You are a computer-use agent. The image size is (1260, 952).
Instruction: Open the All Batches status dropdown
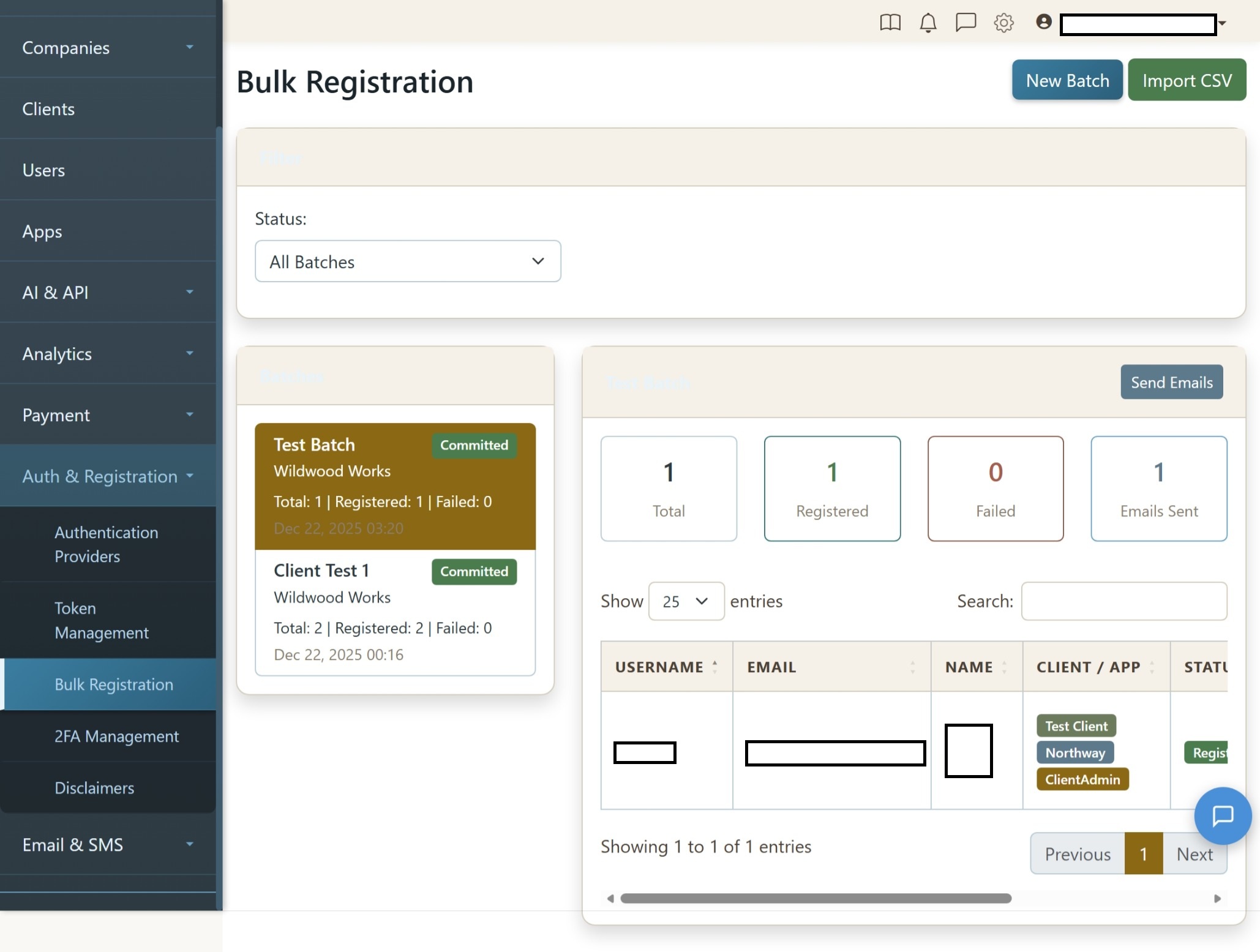coord(407,261)
